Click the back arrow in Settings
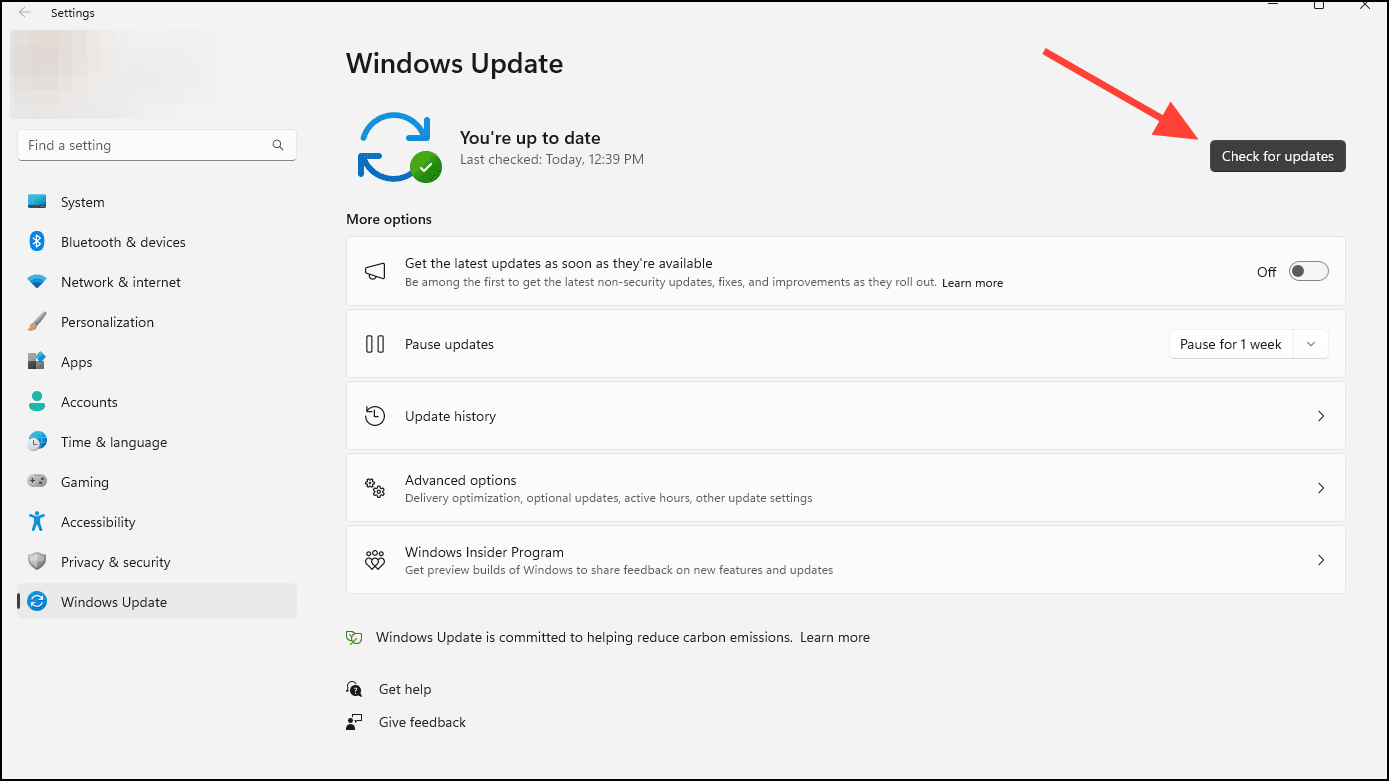The image size is (1389, 781). point(24,12)
